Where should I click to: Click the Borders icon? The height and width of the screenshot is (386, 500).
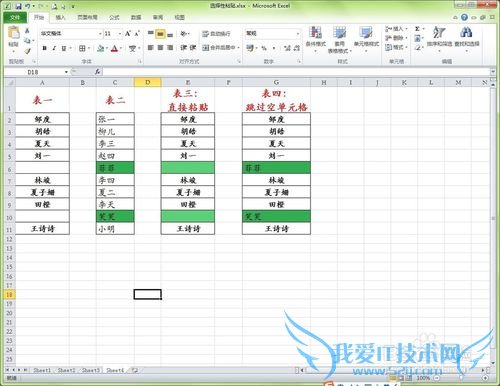click(82, 49)
